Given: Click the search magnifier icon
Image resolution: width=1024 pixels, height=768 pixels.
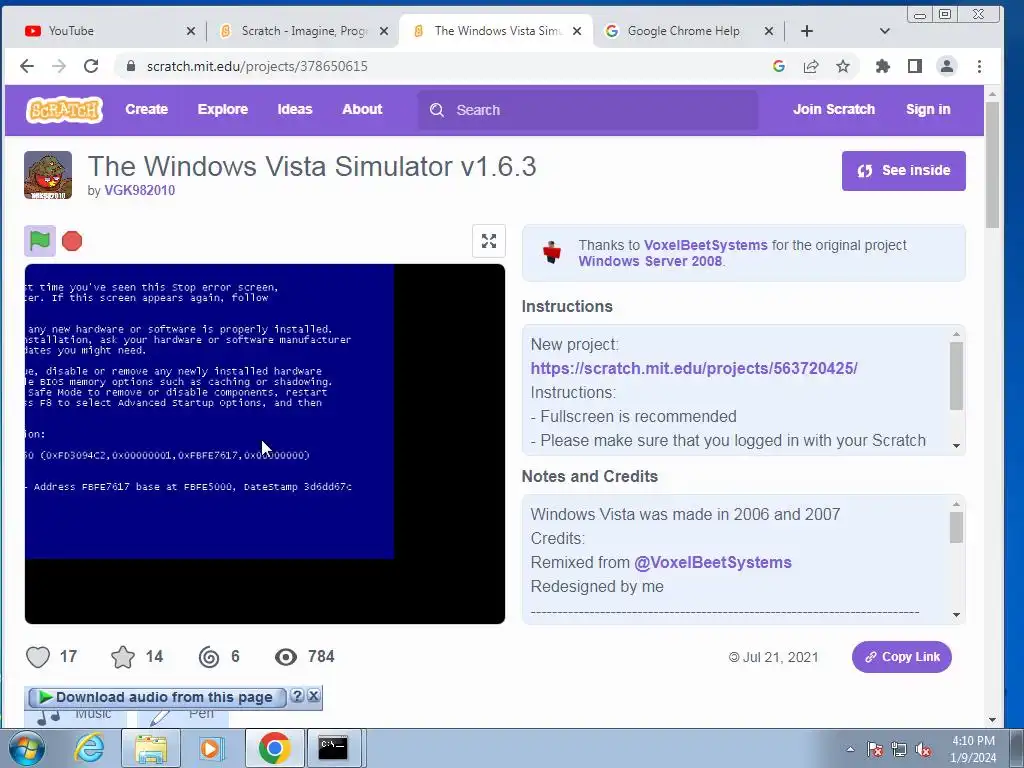Looking at the screenshot, I should 437,110.
